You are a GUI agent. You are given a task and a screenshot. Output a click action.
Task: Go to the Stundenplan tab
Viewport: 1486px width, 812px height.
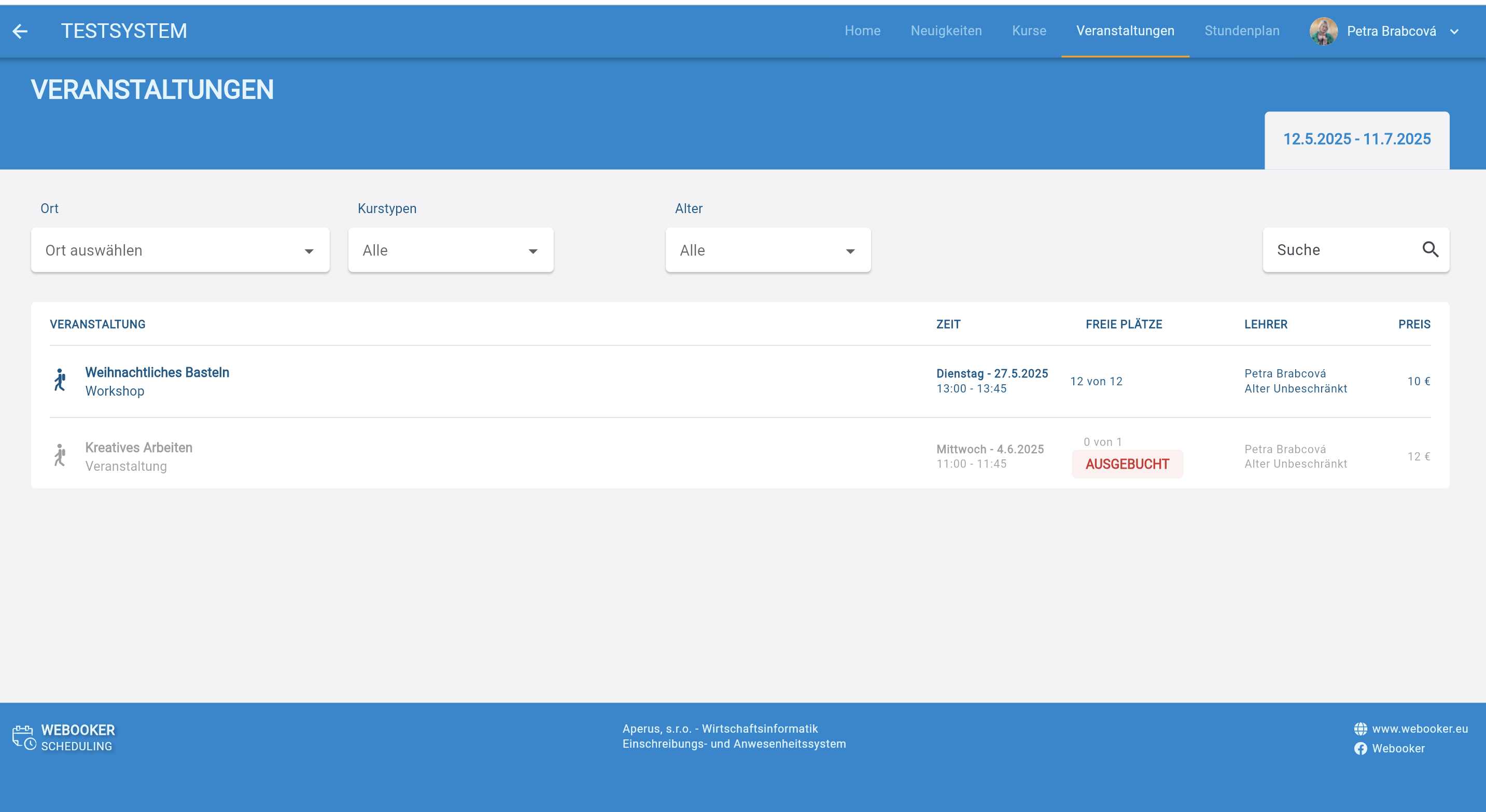click(x=1241, y=31)
